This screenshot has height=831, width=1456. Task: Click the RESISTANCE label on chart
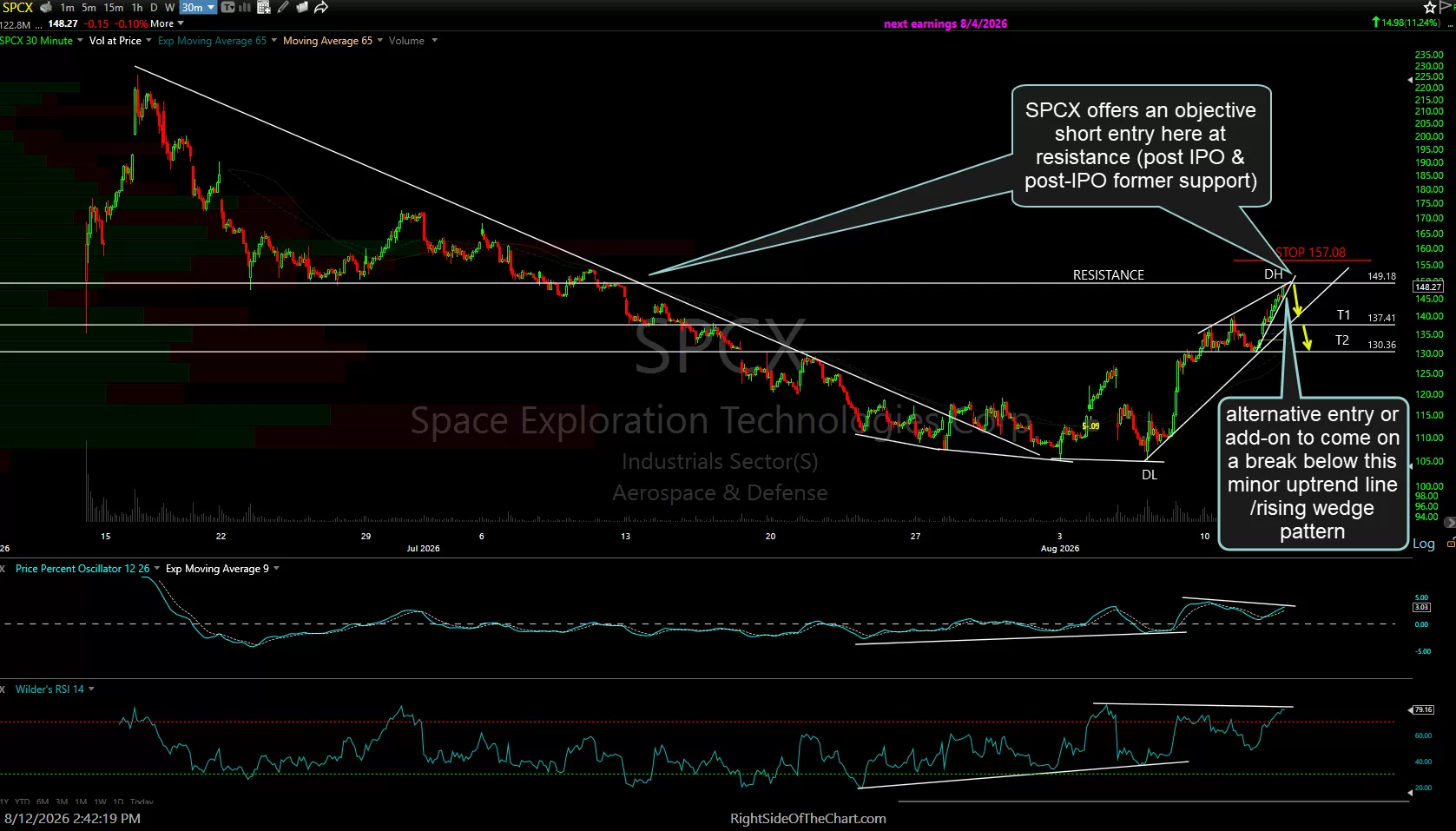point(1108,275)
